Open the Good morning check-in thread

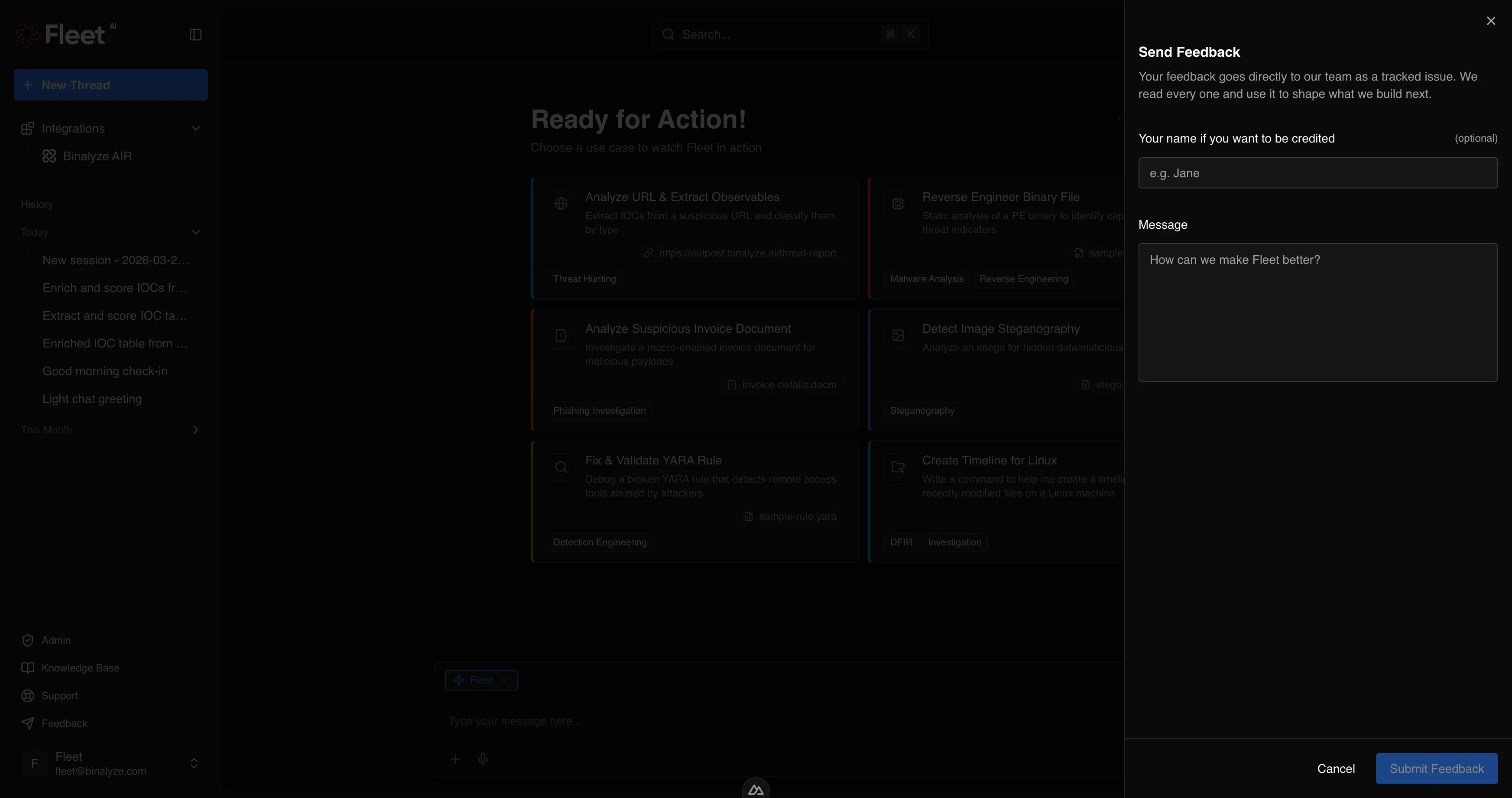[105, 371]
